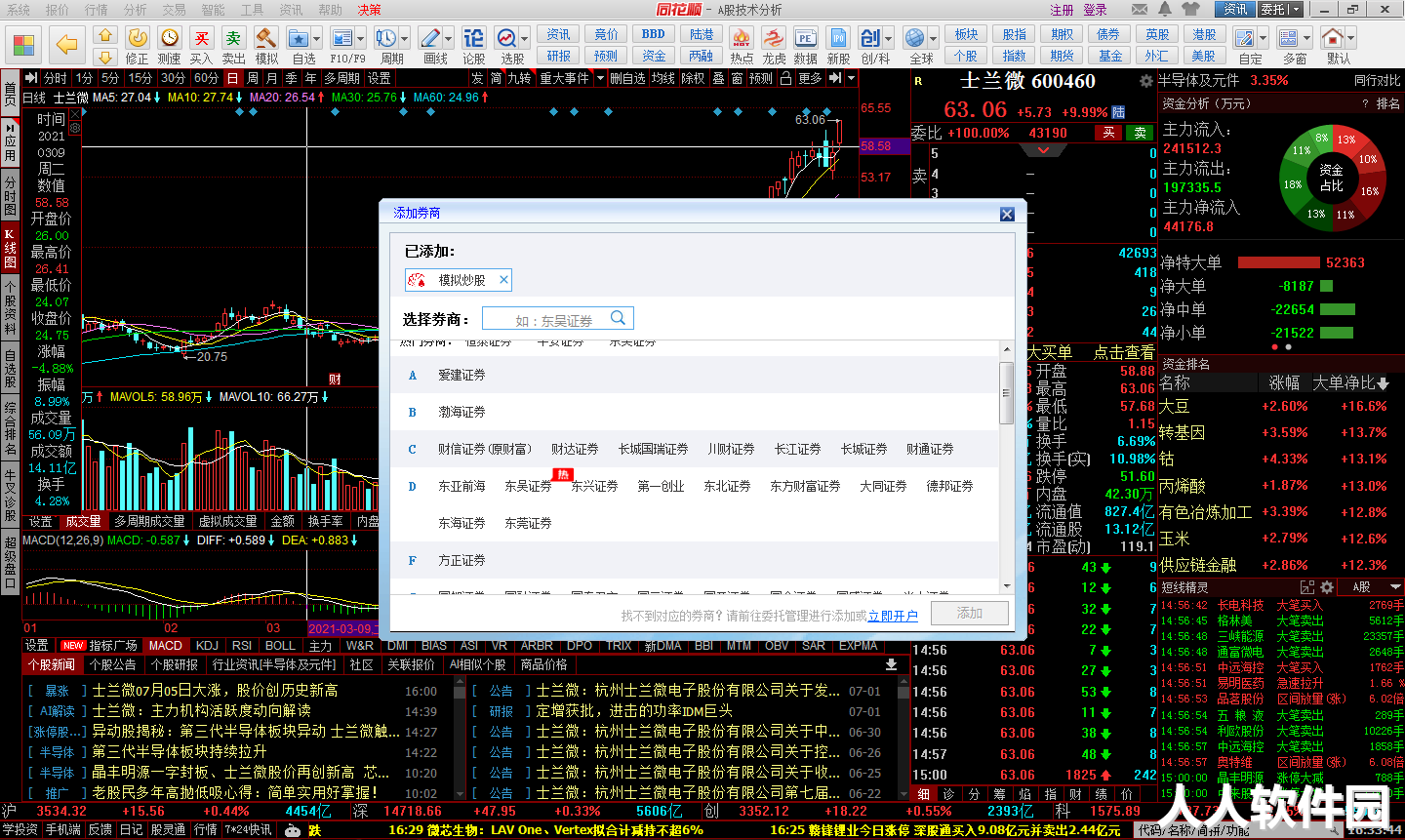Open the 系统 menu
Screen dimensions: 1405x840
pyautogui.click(x=19, y=10)
